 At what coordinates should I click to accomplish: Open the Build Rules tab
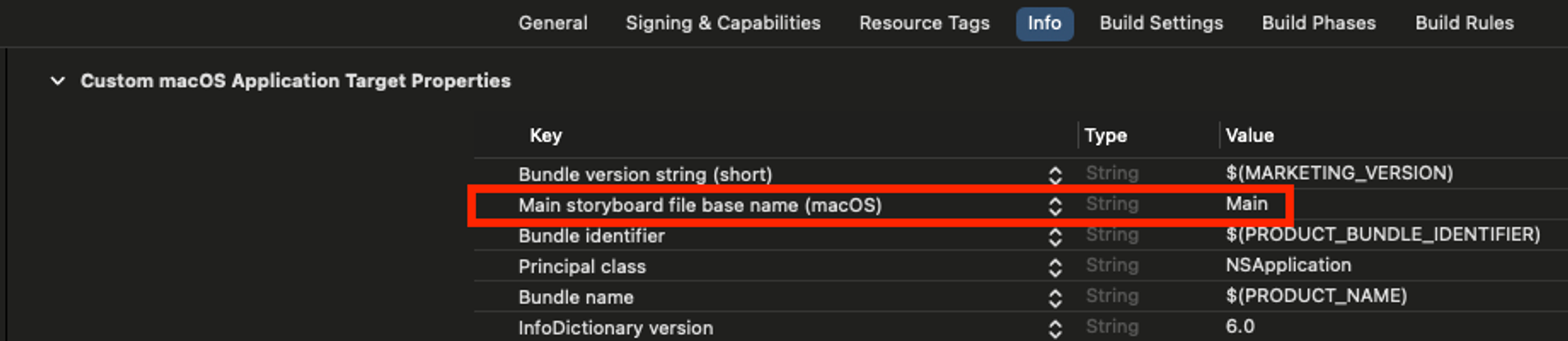point(1465,23)
